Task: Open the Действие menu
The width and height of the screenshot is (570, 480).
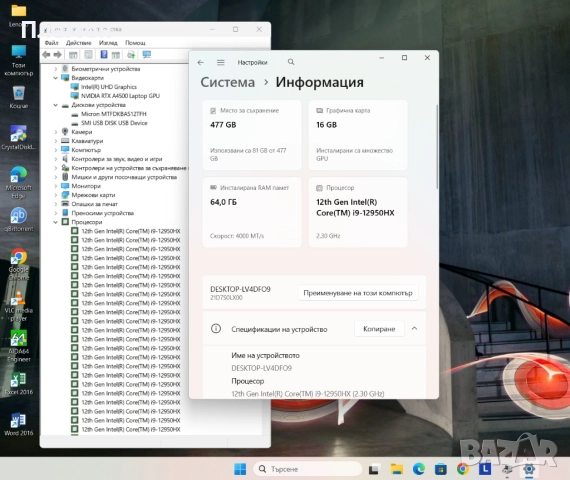Action: point(79,43)
